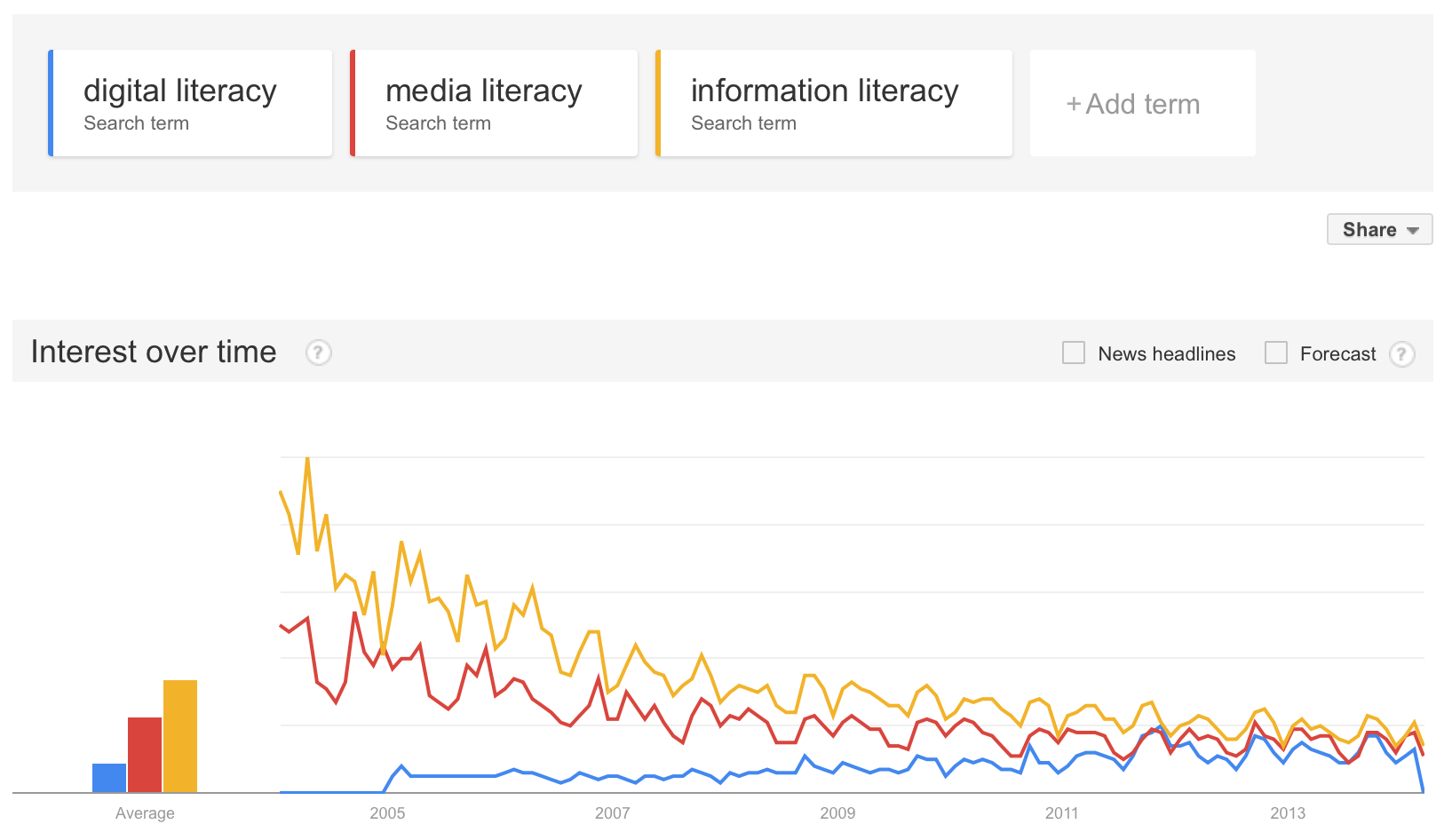
Task: Click the Interest over time heading
Action: [x=154, y=353]
